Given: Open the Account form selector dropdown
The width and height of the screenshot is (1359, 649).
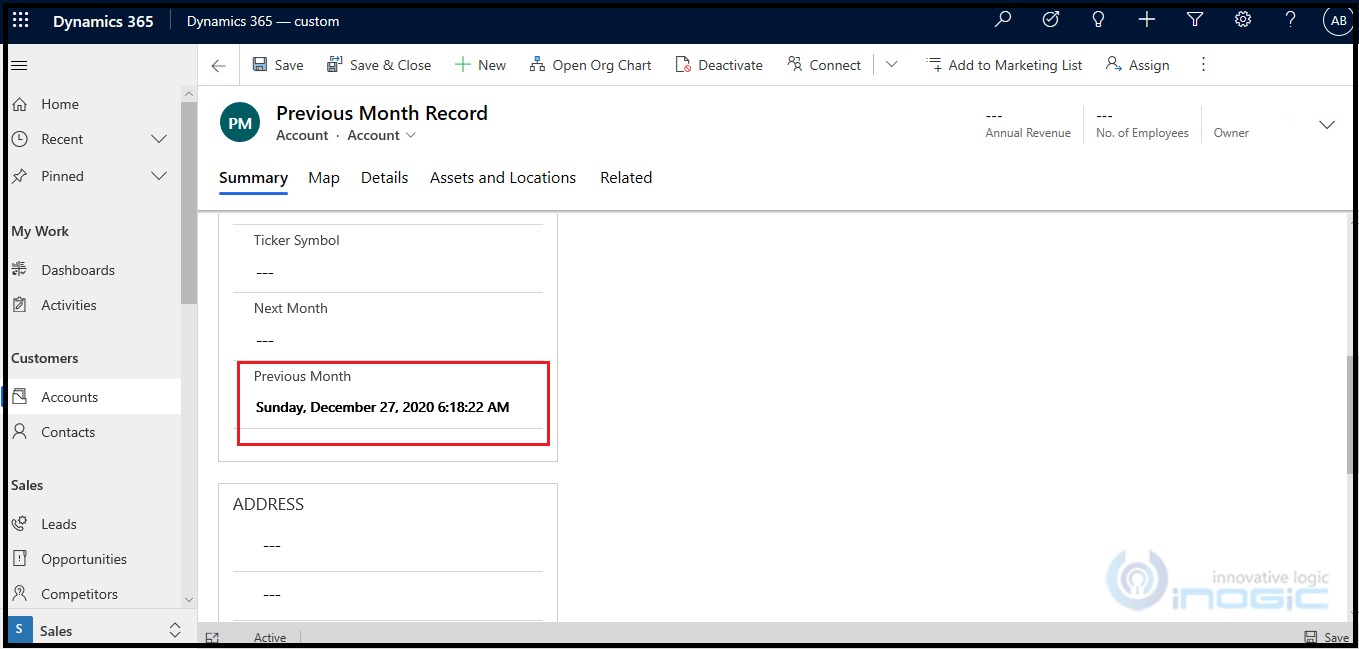Looking at the screenshot, I should click(382, 135).
